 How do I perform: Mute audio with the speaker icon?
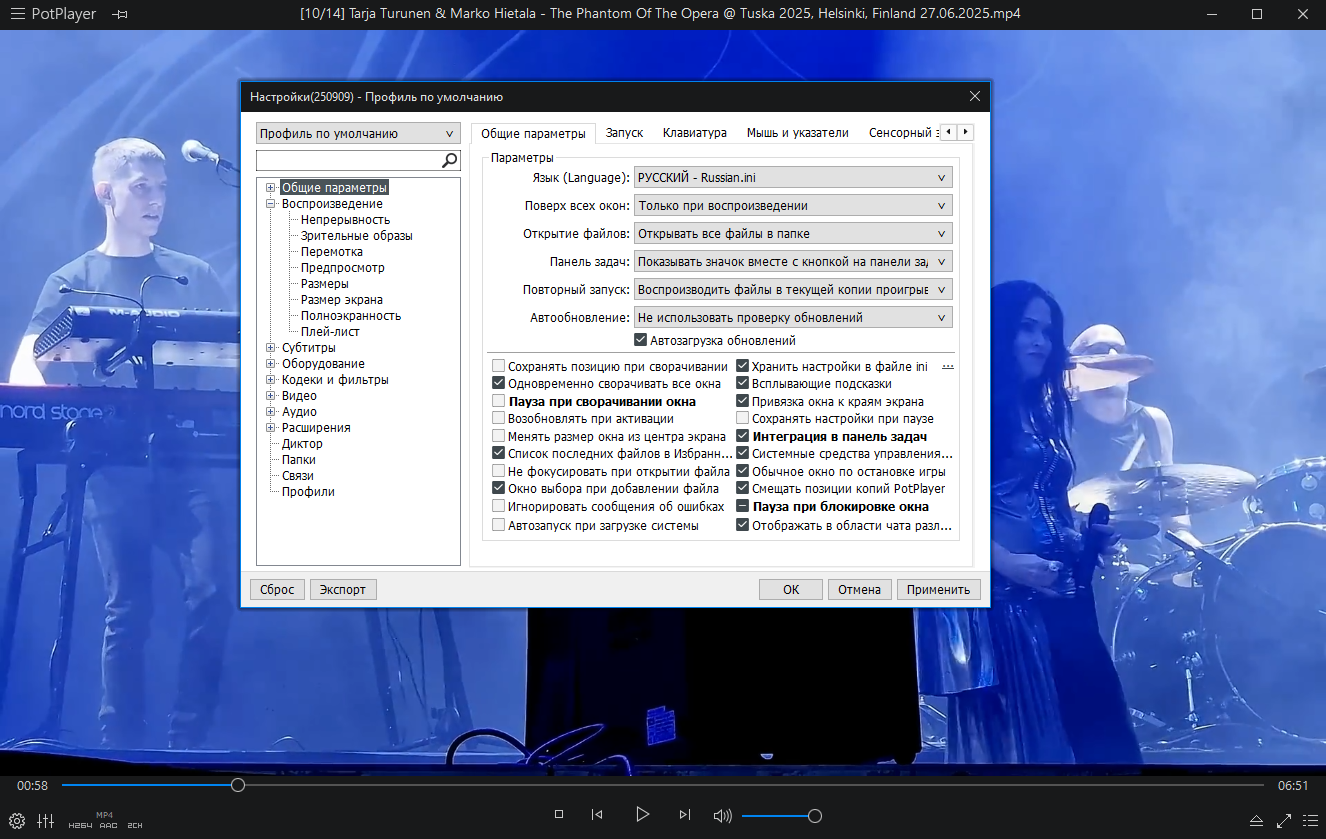coord(723,816)
